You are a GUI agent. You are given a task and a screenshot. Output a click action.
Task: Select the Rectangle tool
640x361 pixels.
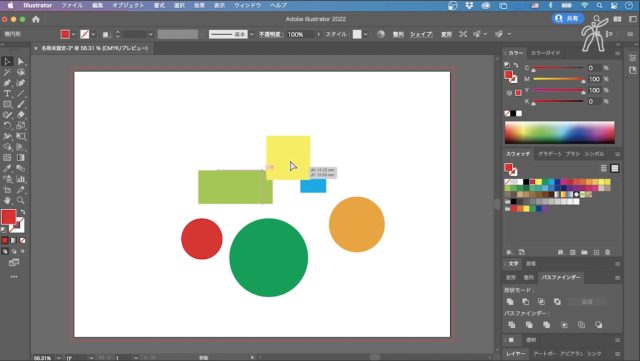tap(7, 104)
